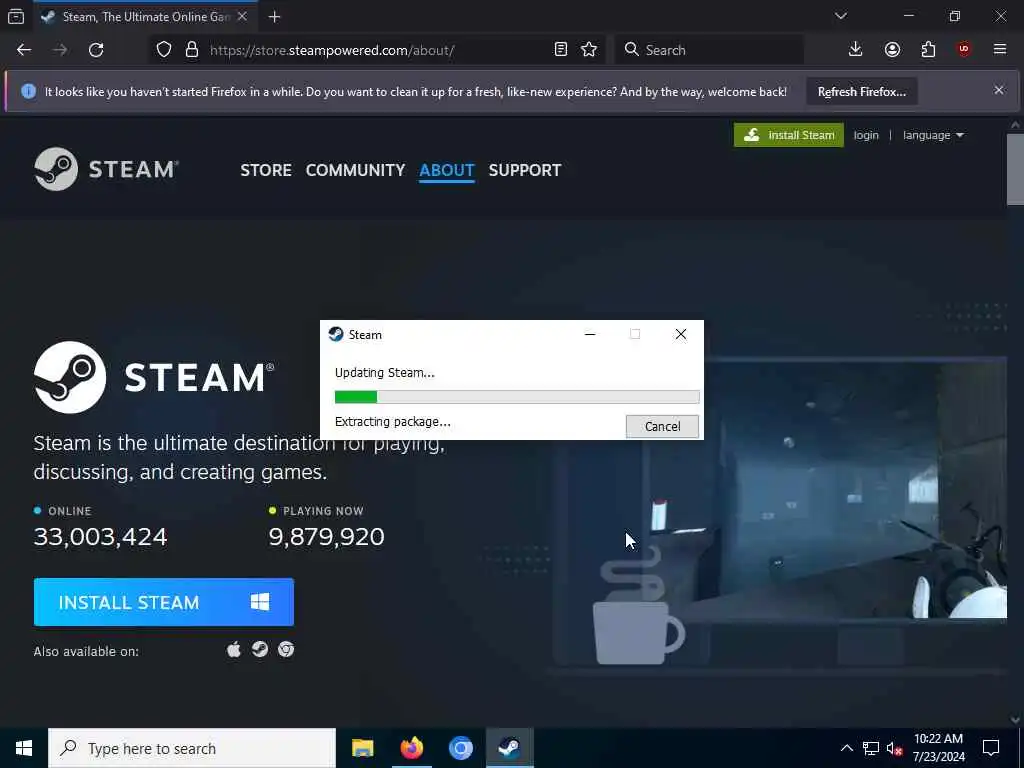The image size is (1024, 768).
Task: List all tabs dropdown arrow
Action: 840,16
